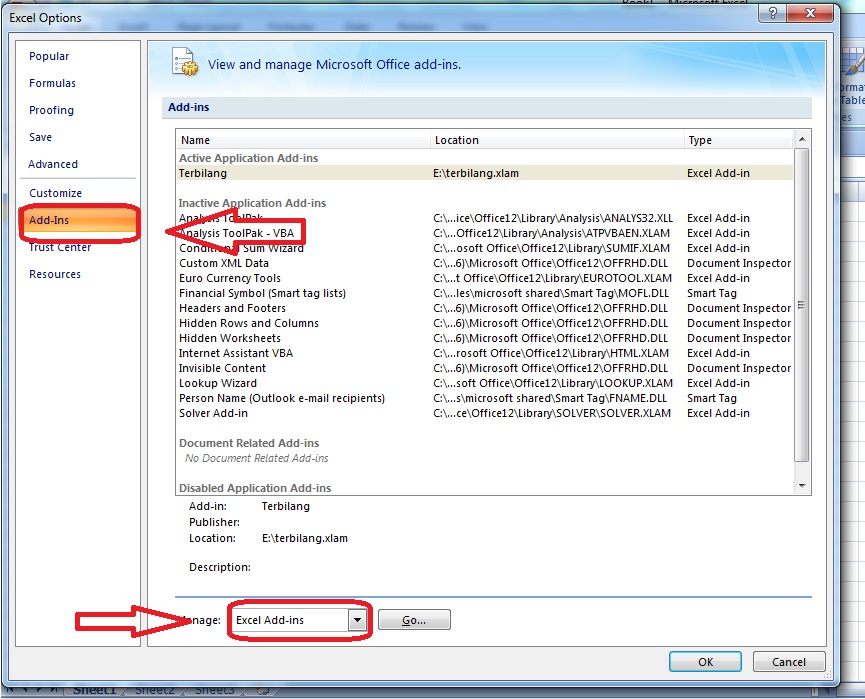Select the Proofing category in sidebar
The image size is (865, 699).
pos(52,110)
